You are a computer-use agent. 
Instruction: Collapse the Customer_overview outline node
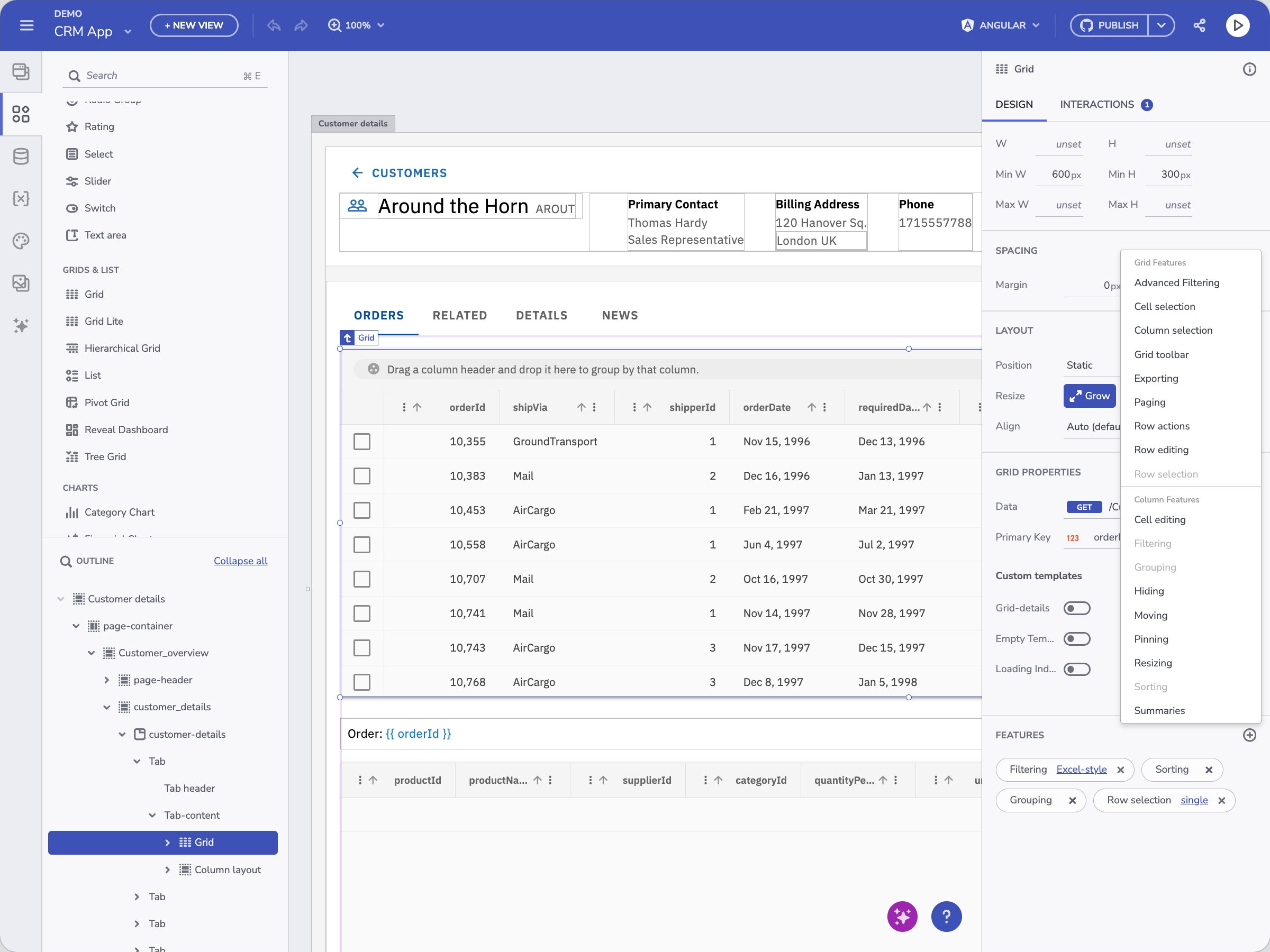click(x=92, y=653)
